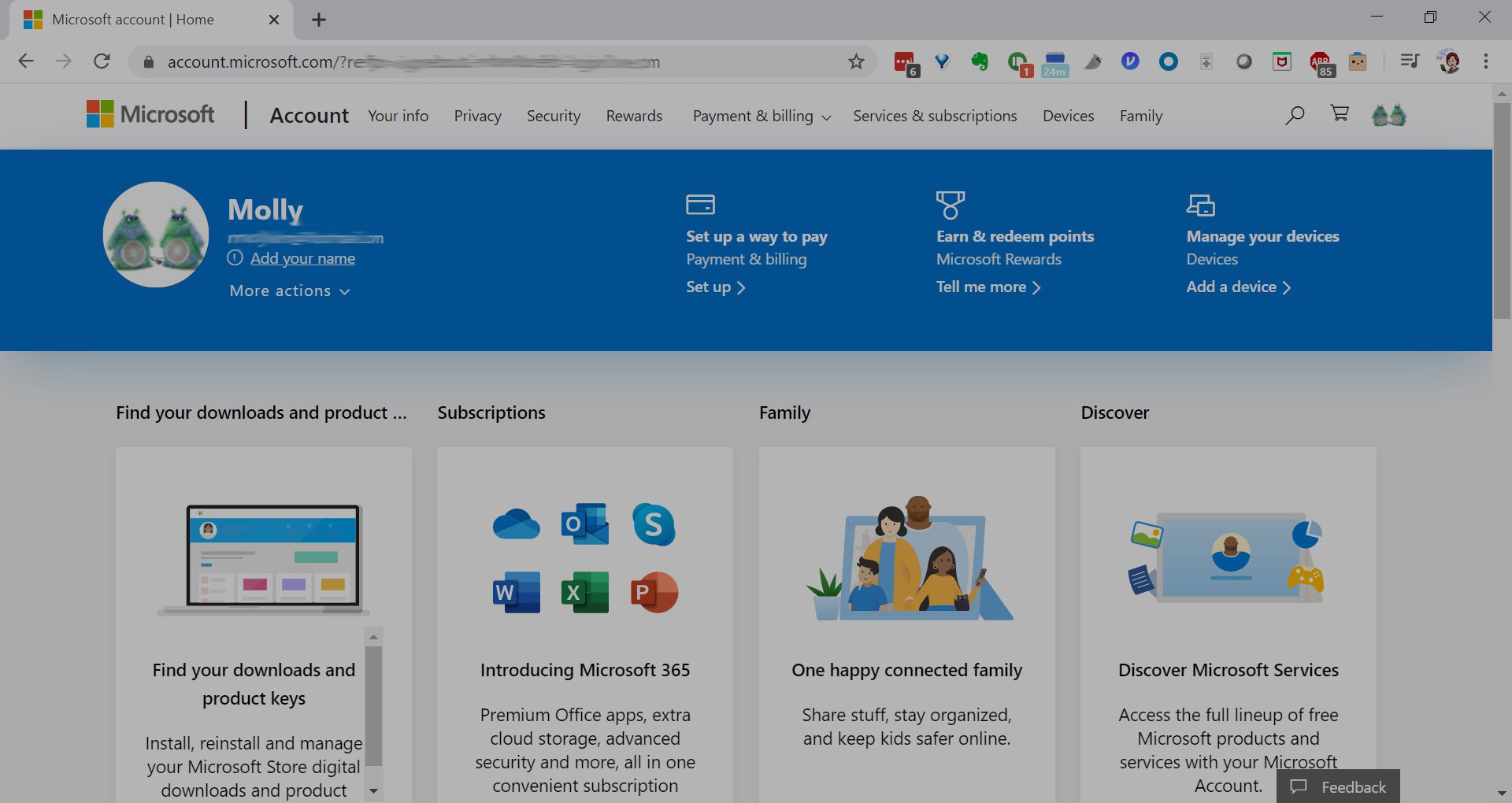View site info via padlock icon

[x=148, y=61]
